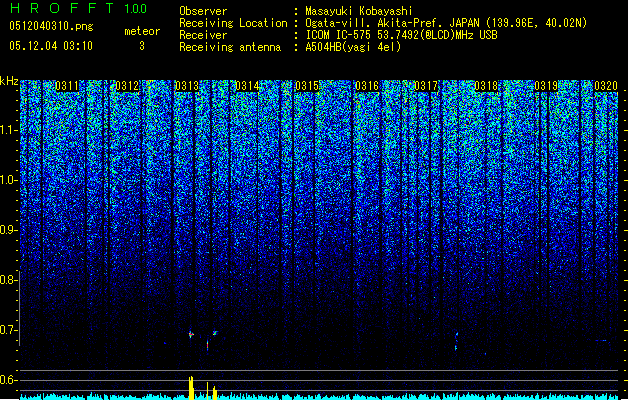The height and width of the screenshot is (400, 629).
Task: Click the 0314 time marker
Action: click(x=247, y=86)
